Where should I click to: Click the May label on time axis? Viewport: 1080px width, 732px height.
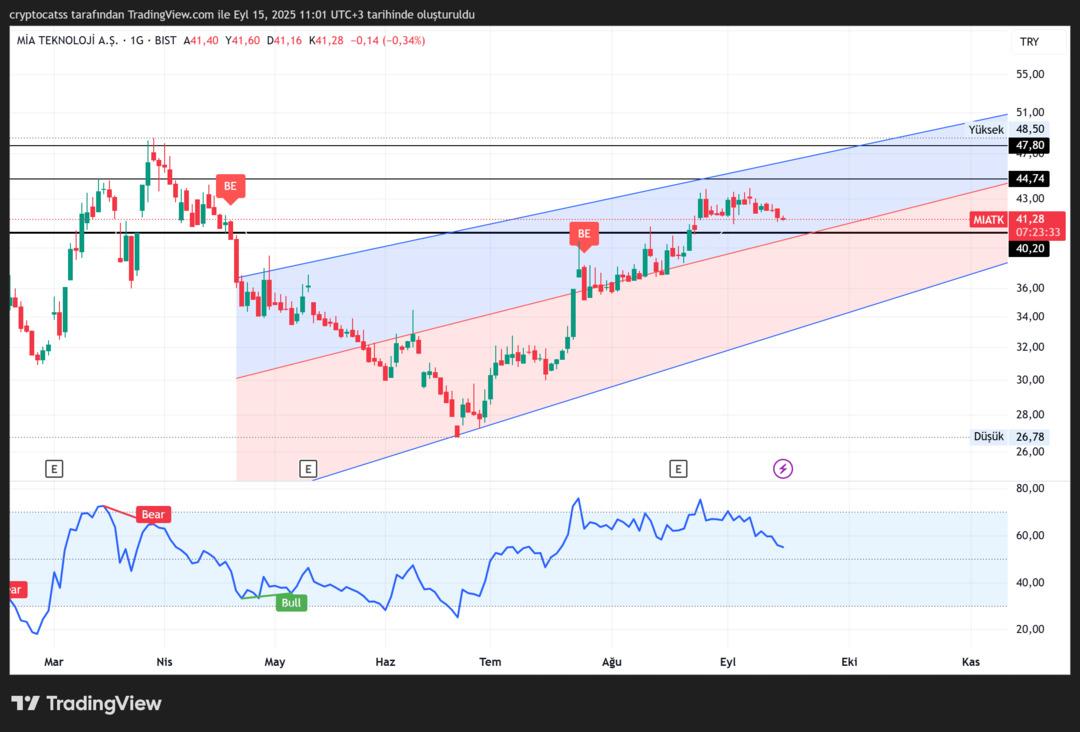[x=275, y=662]
